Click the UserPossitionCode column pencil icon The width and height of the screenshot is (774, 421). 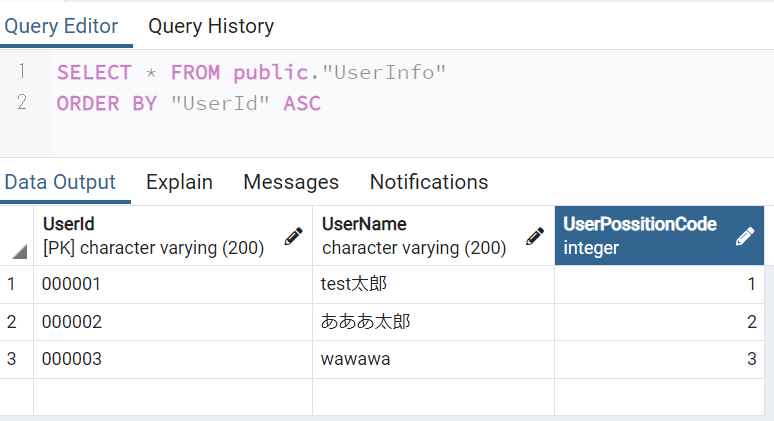pyautogui.click(x=745, y=236)
